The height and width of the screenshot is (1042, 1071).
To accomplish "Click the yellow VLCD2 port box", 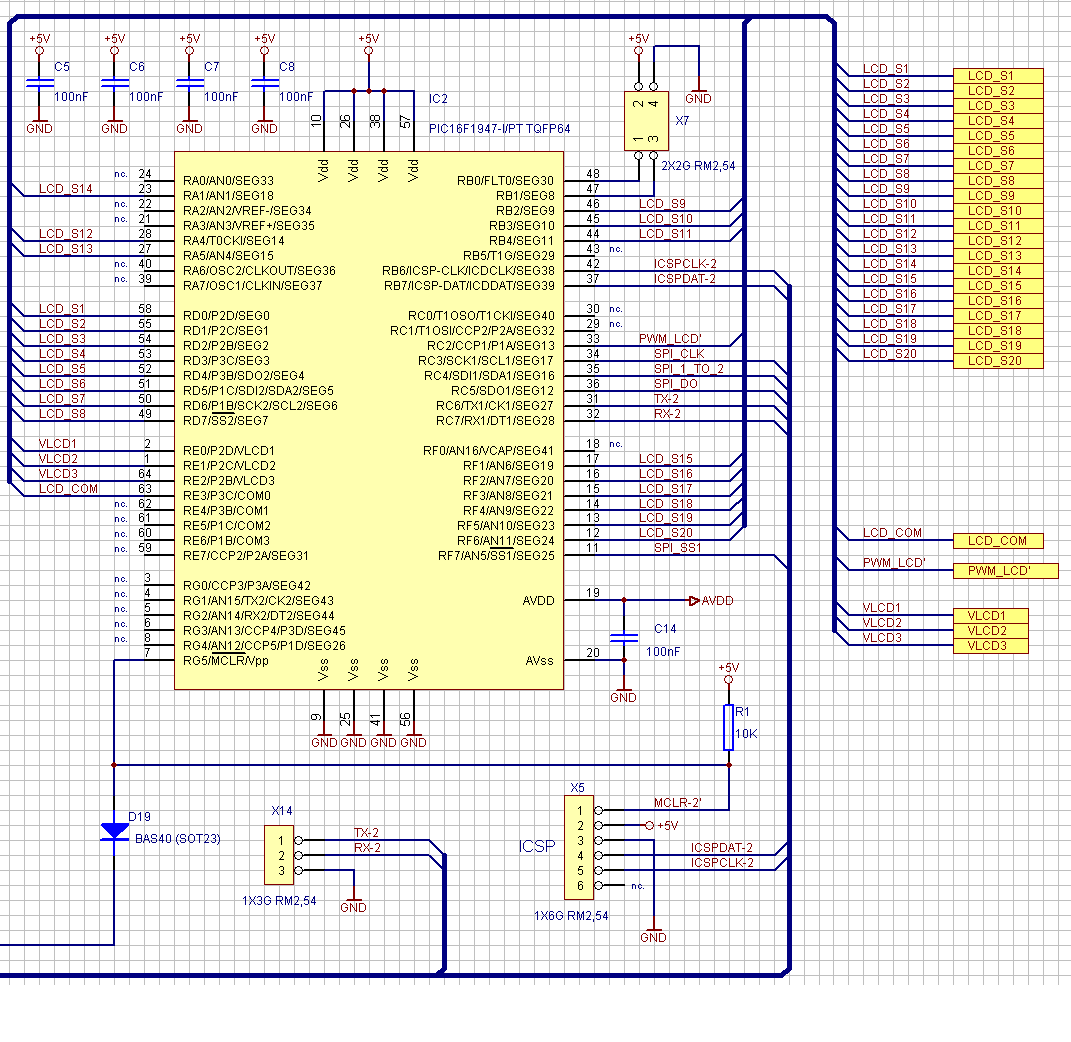I will pos(990,631).
